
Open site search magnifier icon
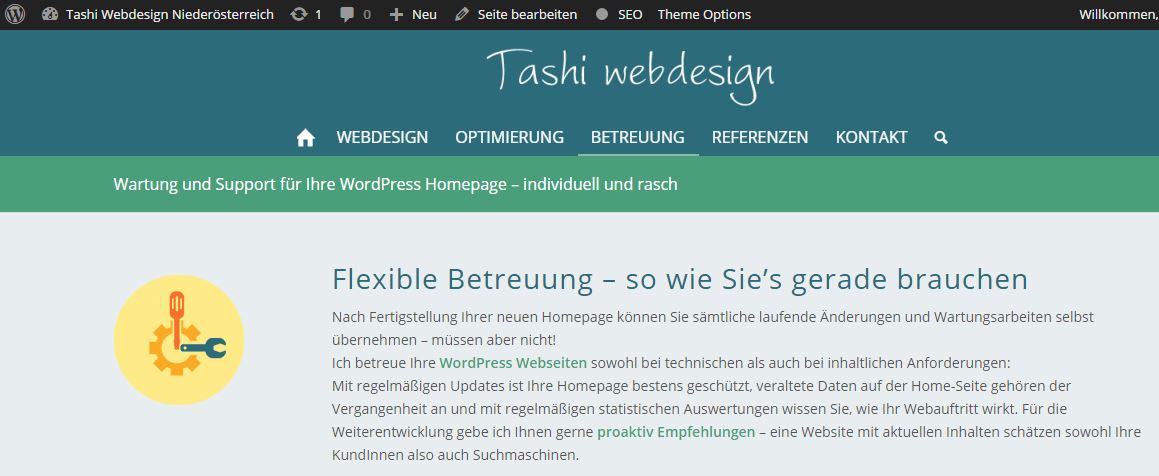pyautogui.click(x=940, y=137)
